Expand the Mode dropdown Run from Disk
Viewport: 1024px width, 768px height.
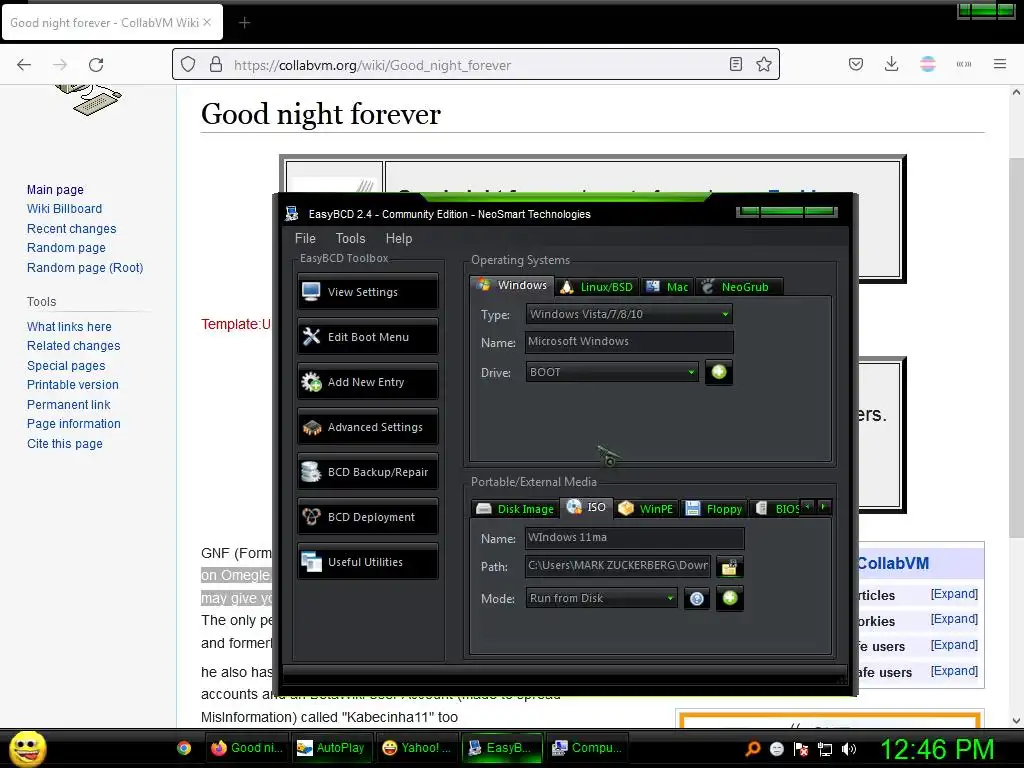click(x=601, y=598)
